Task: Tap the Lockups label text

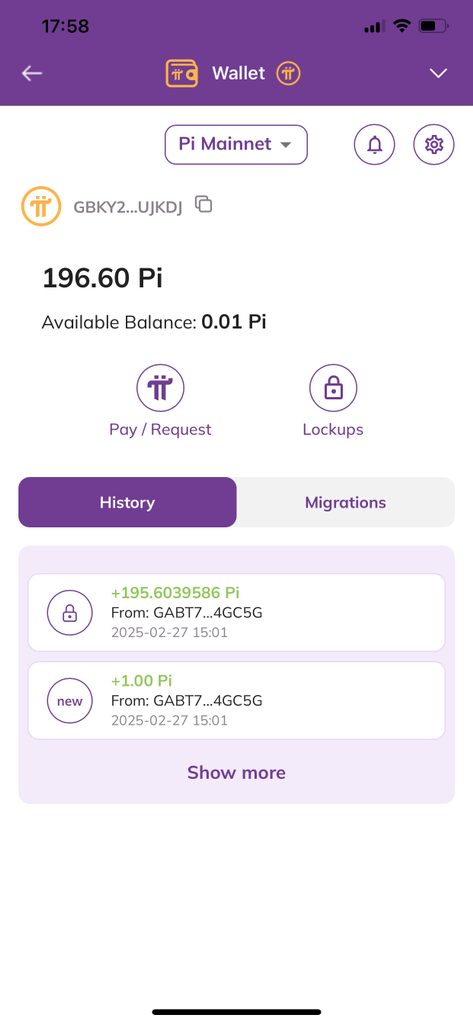Action: click(x=333, y=430)
